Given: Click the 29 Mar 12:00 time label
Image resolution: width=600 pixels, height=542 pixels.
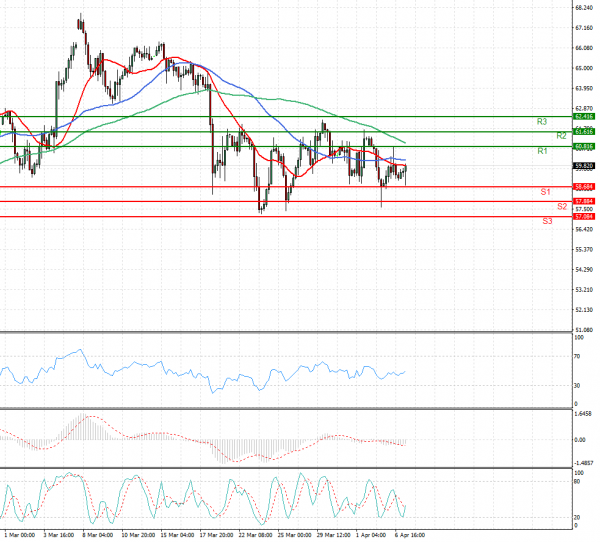Looking at the screenshot, I should pyautogui.click(x=333, y=535).
